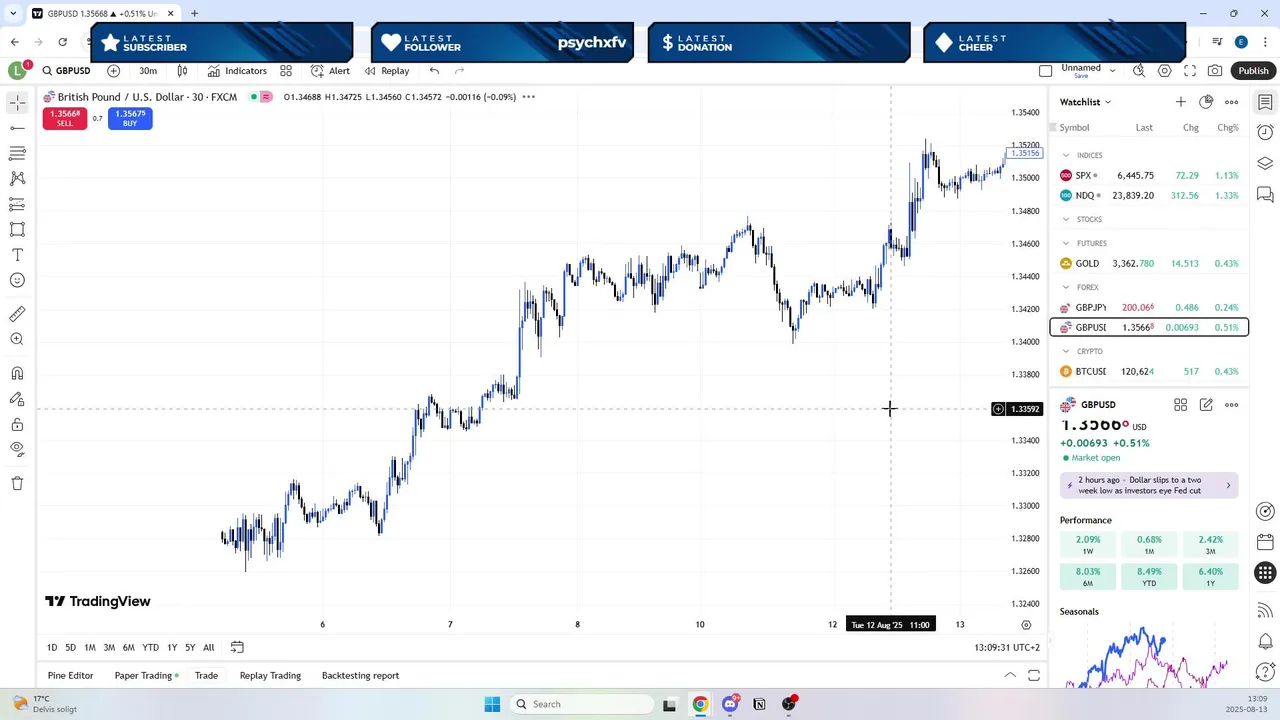Open the Object tree layers icon
This screenshot has height=720, width=1280.
pyautogui.click(x=1265, y=163)
